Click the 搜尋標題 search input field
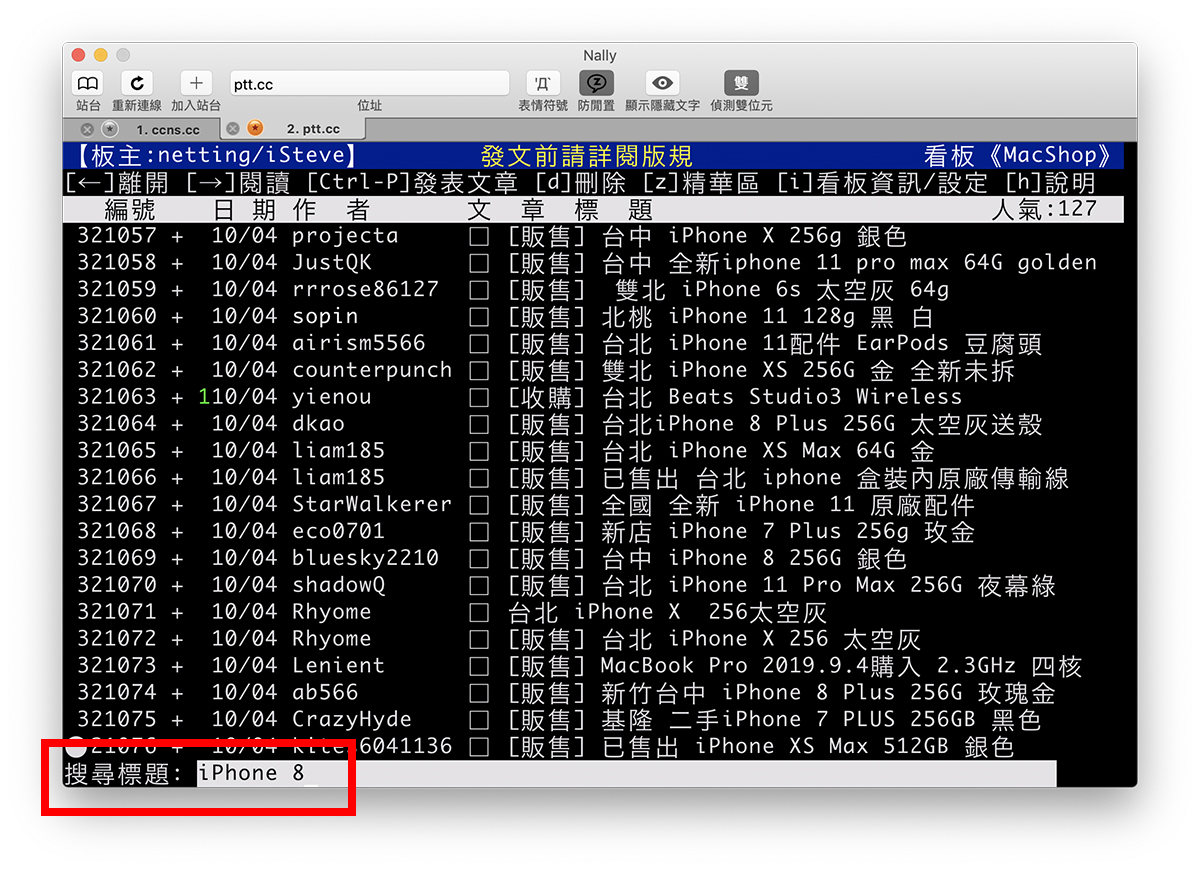1200x870 pixels. (626, 773)
